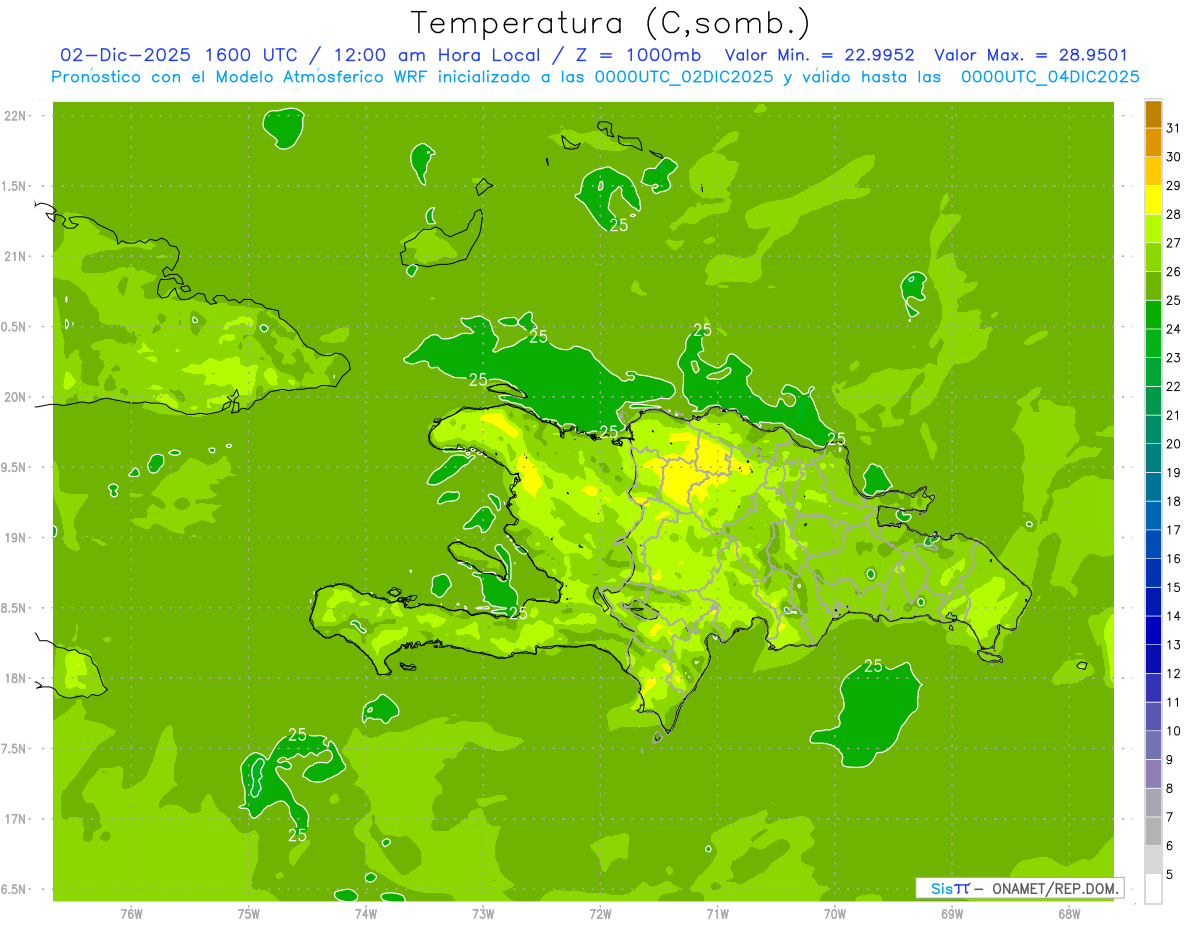
Task: Click the 'Valor Min. = 22.9952' value
Action: tap(818, 55)
